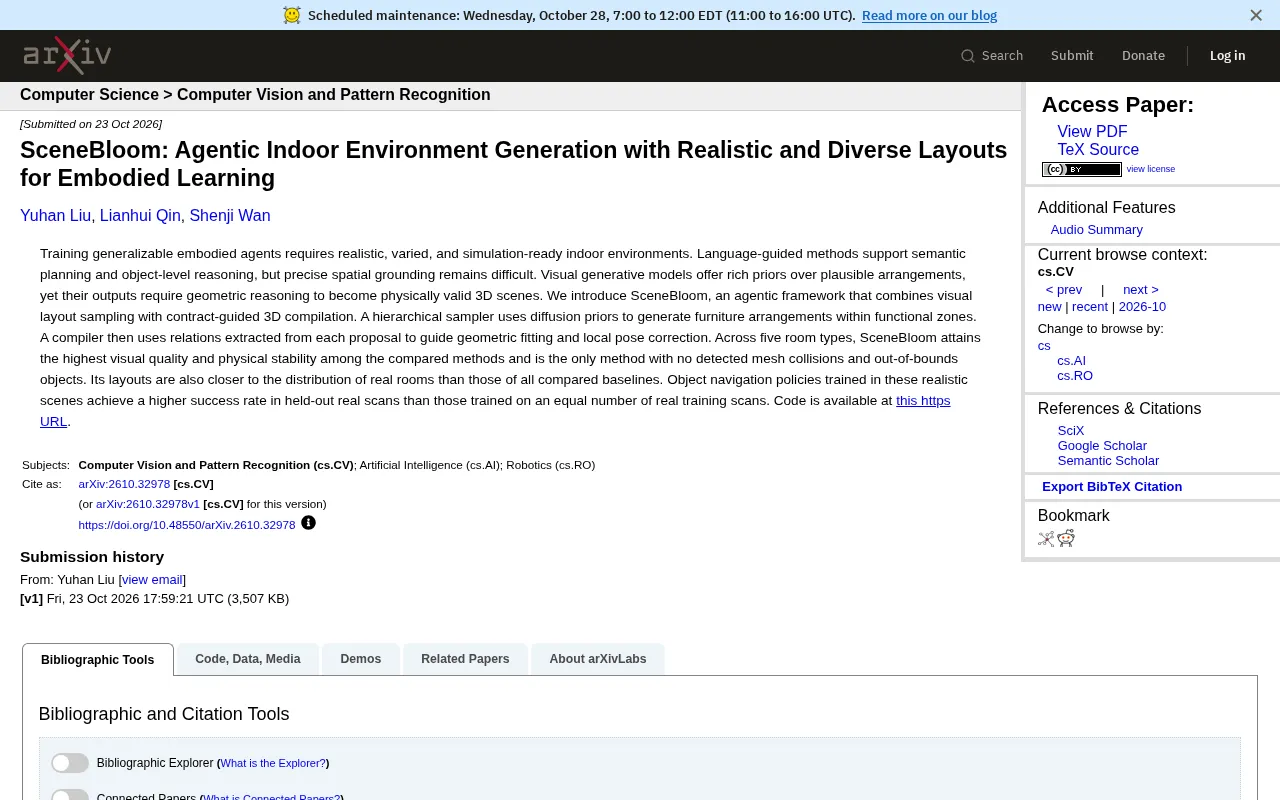This screenshot has height=800, width=1280.
Task: Click the smiley icon in the maintenance banner
Action: (291, 15)
